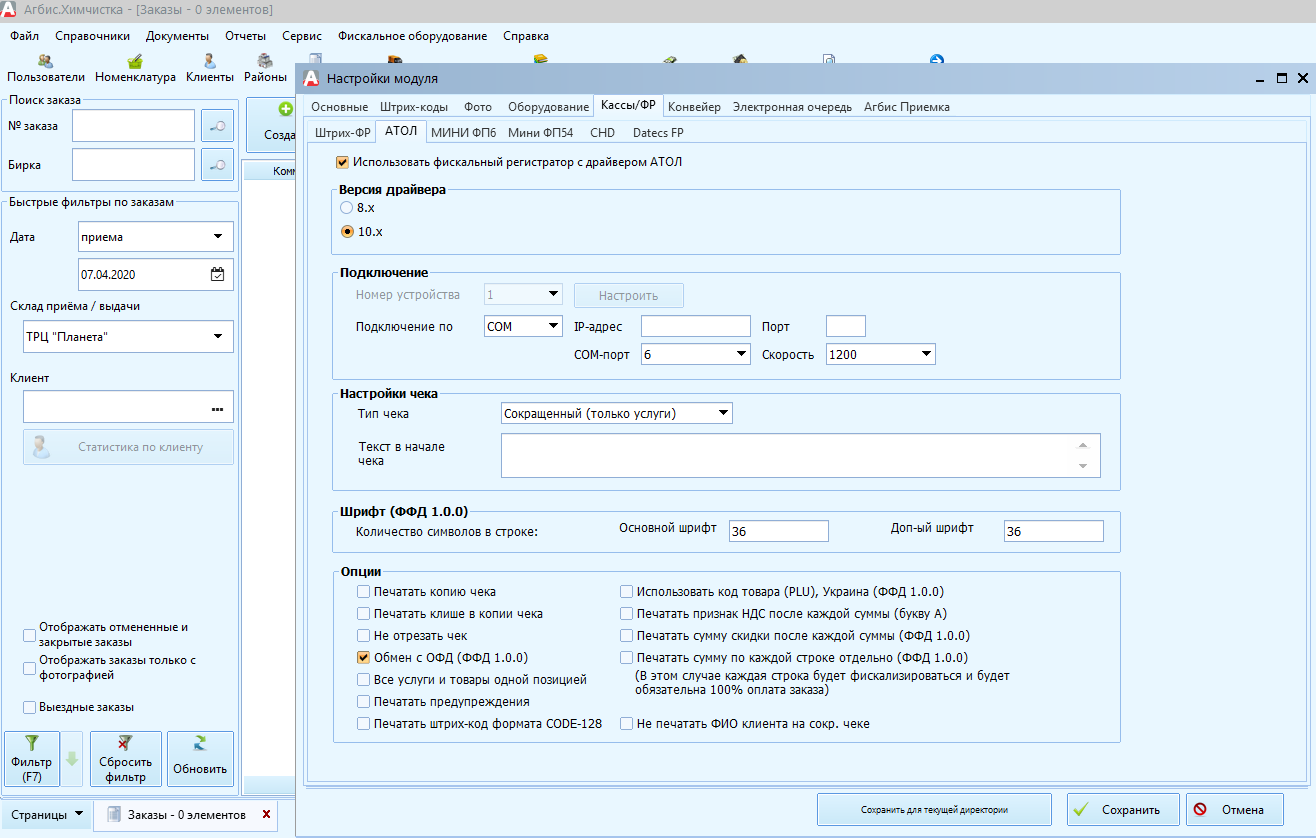Enable Печатать сумму скидки после каждой суммы
1316x838 pixels.
[626, 636]
